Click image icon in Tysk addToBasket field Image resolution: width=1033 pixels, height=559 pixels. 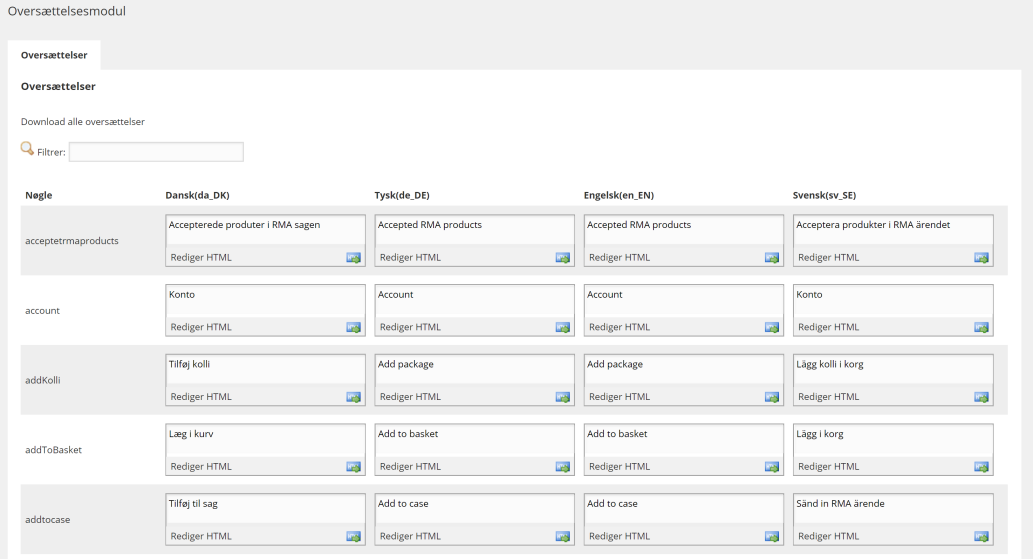(563, 467)
